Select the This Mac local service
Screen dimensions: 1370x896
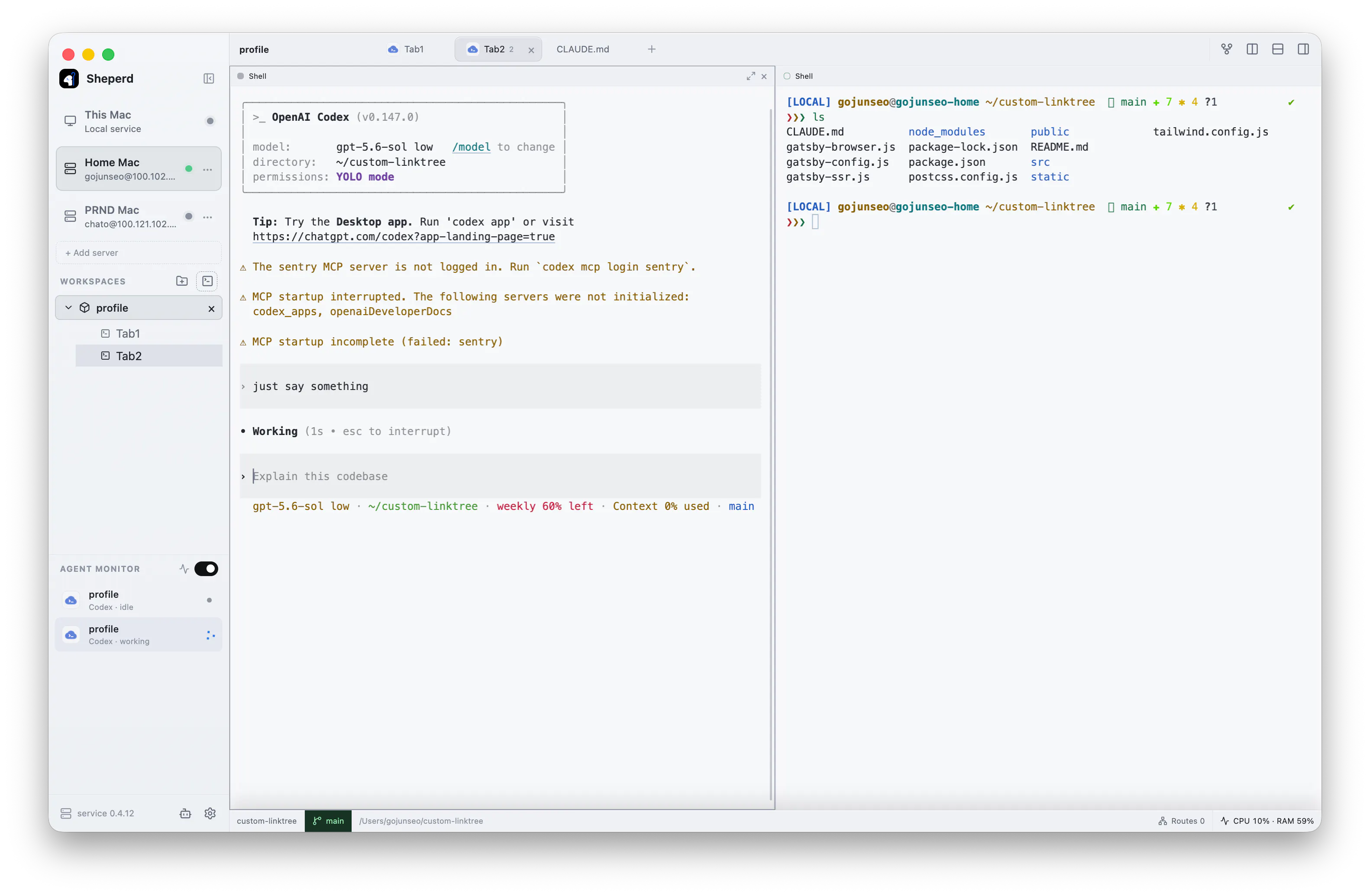coord(139,122)
